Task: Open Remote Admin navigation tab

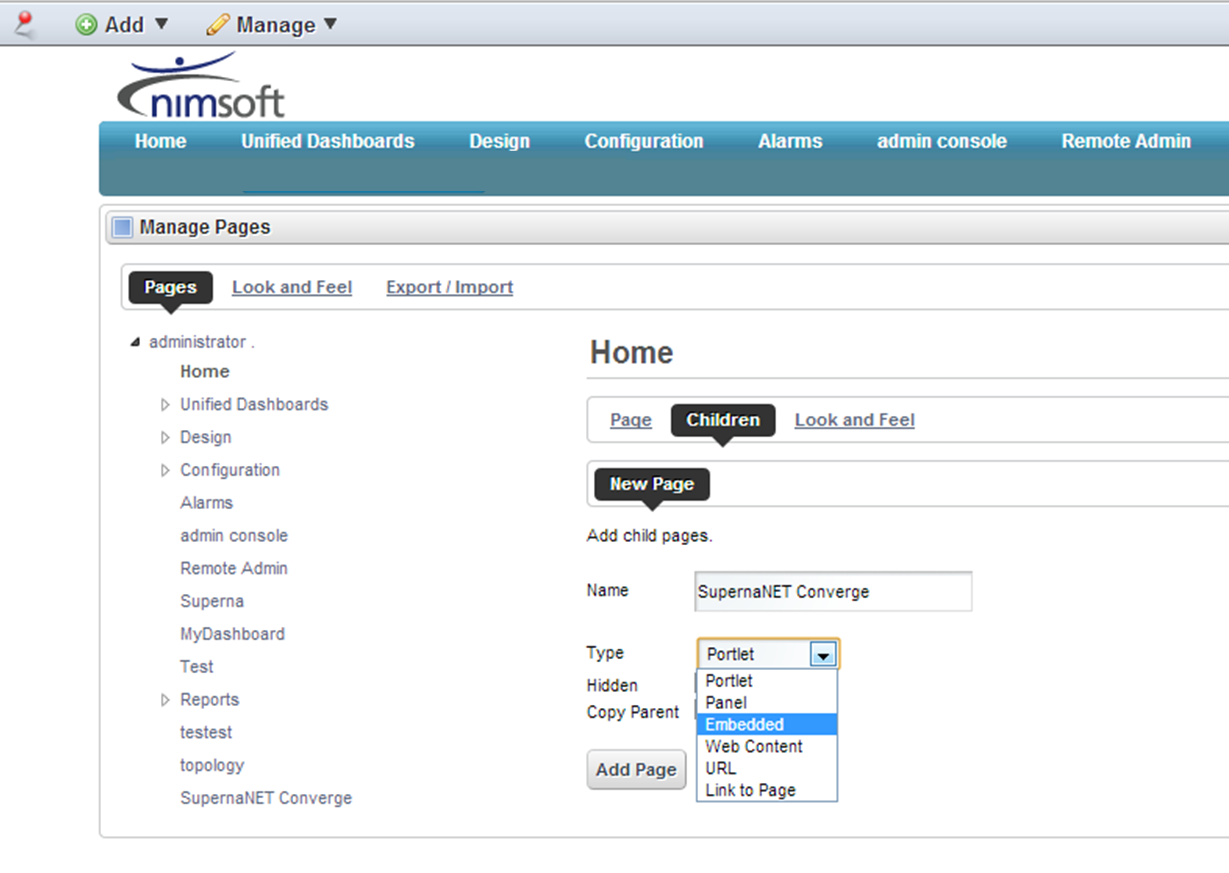Action: (1126, 142)
